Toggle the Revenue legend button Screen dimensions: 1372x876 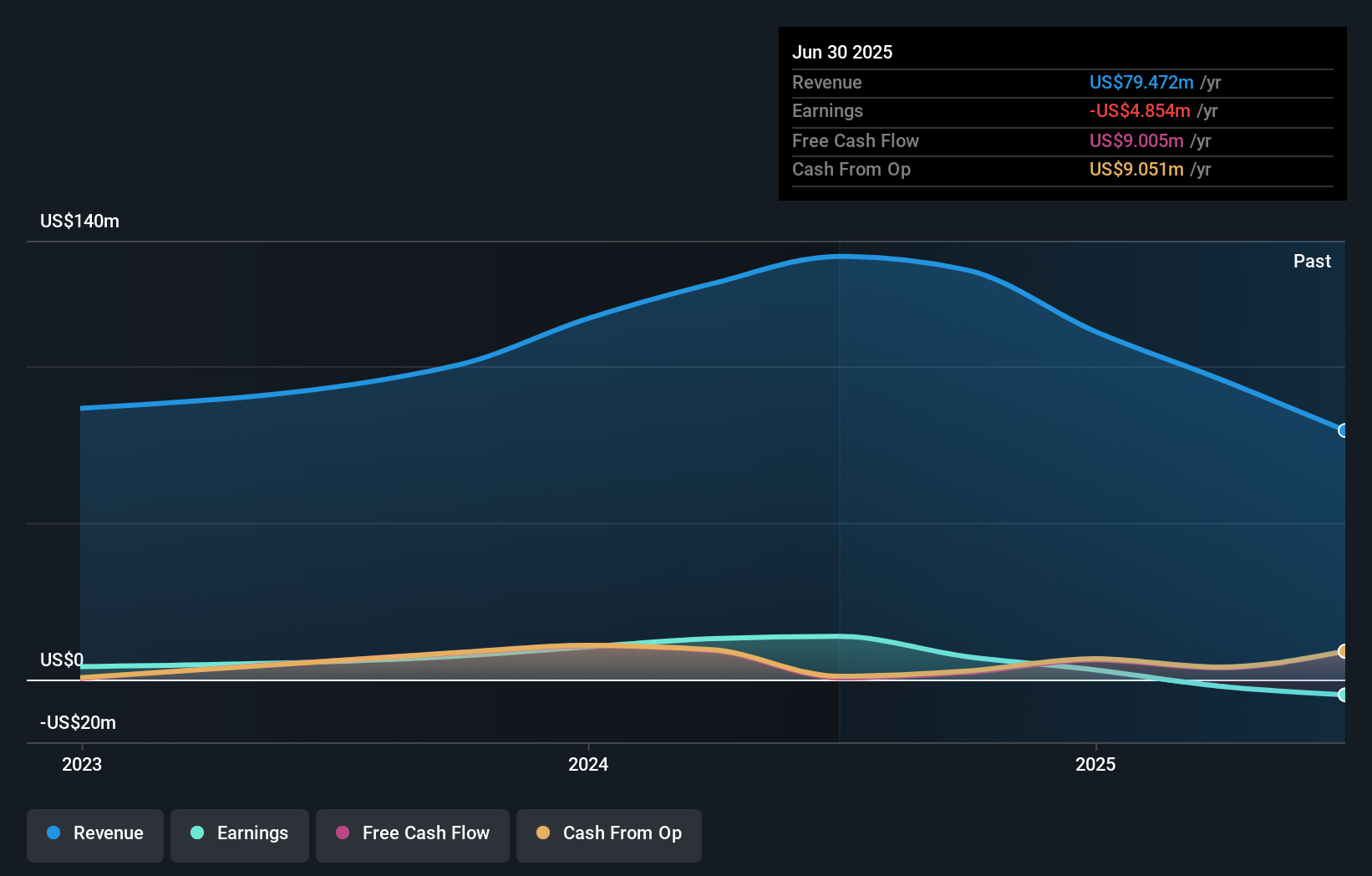[95, 835]
